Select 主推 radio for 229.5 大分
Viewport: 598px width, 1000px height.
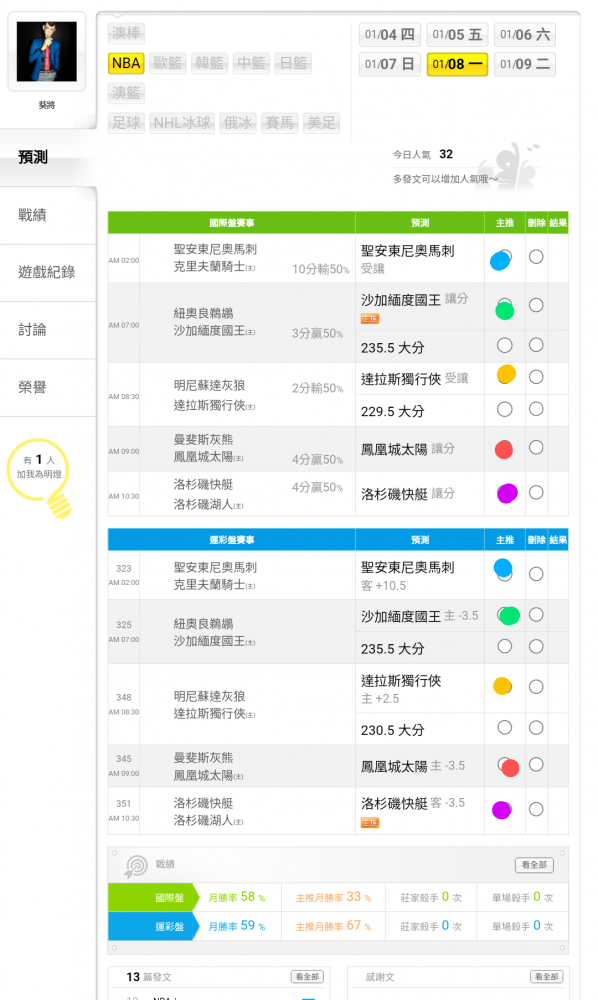coord(504,409)
